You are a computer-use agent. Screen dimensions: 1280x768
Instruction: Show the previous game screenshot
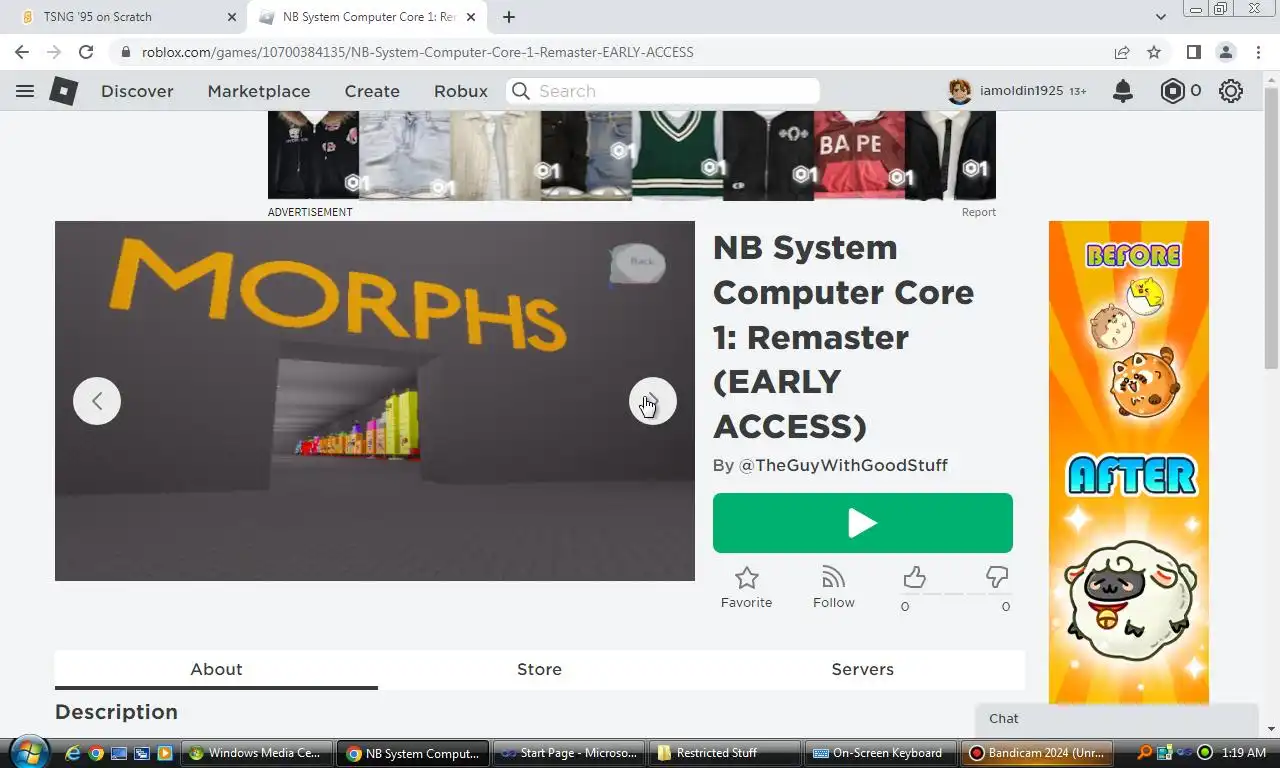(97, 401)
